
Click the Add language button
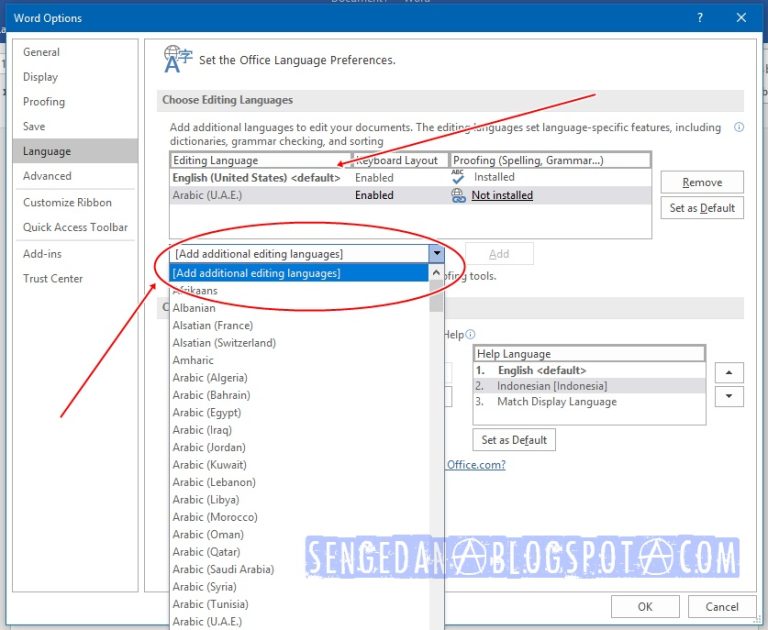pos(499,254)
